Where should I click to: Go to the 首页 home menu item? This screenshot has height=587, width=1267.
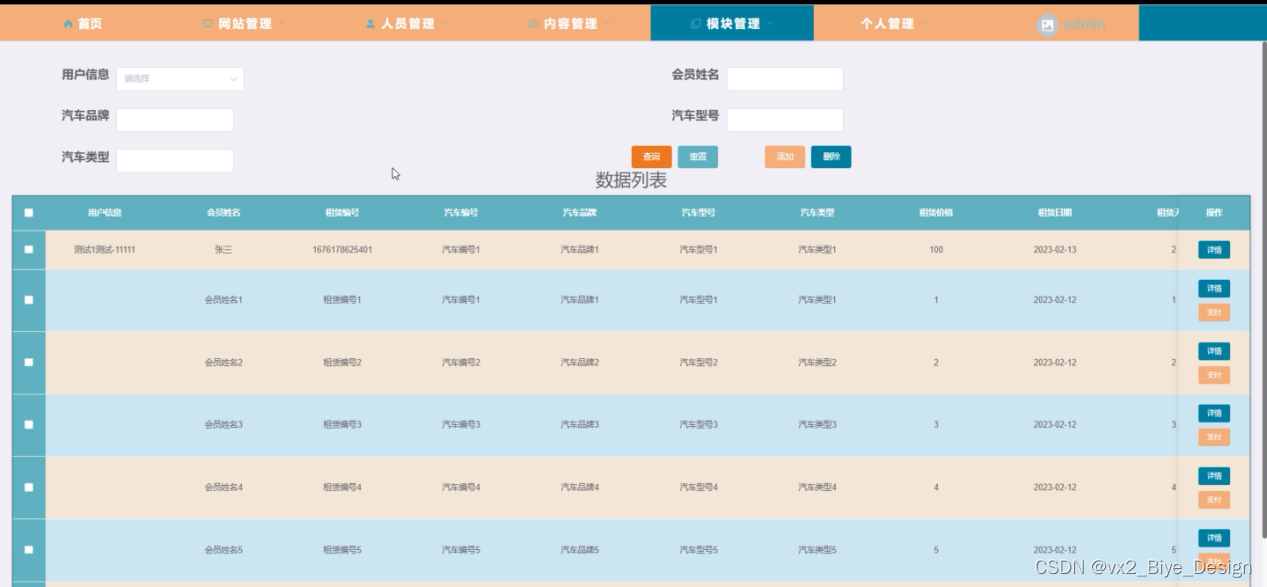(83, 23)
